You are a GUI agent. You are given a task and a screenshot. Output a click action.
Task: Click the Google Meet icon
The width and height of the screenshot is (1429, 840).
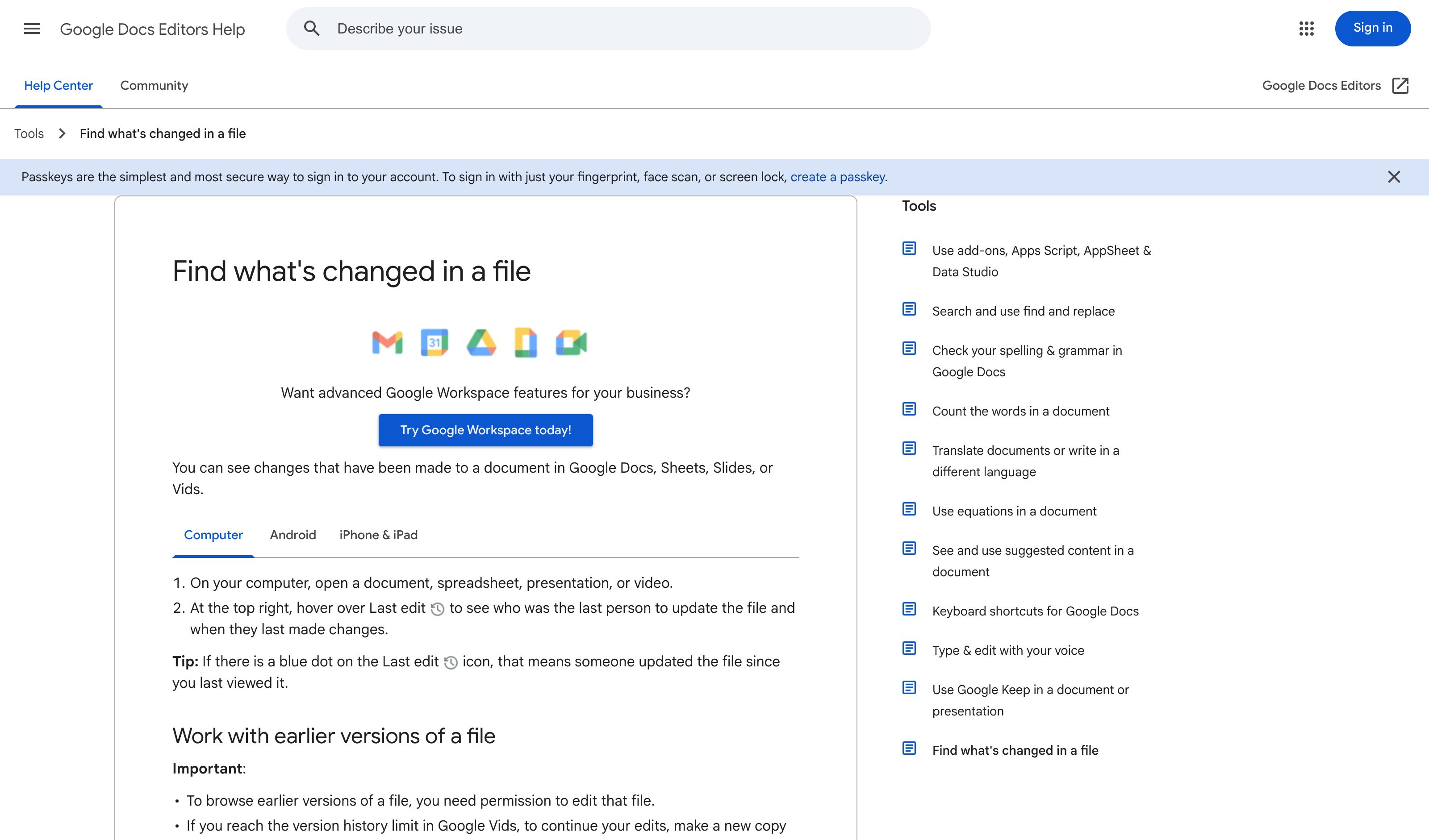pos(571,342)
